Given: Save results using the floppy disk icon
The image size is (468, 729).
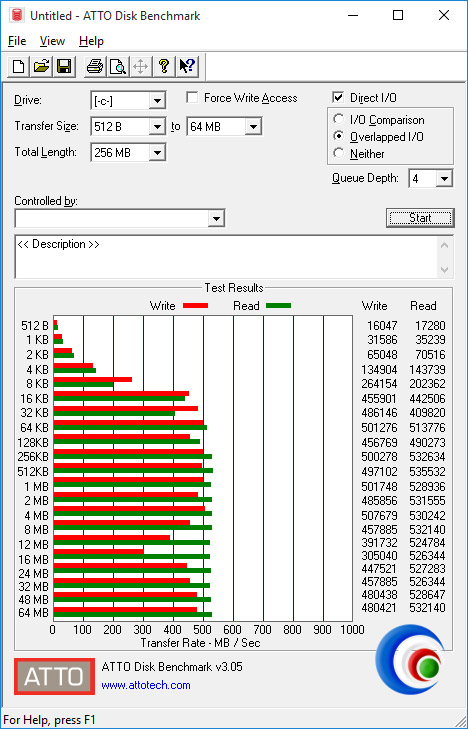Looking at the screenshot, I should click(64, 66).
